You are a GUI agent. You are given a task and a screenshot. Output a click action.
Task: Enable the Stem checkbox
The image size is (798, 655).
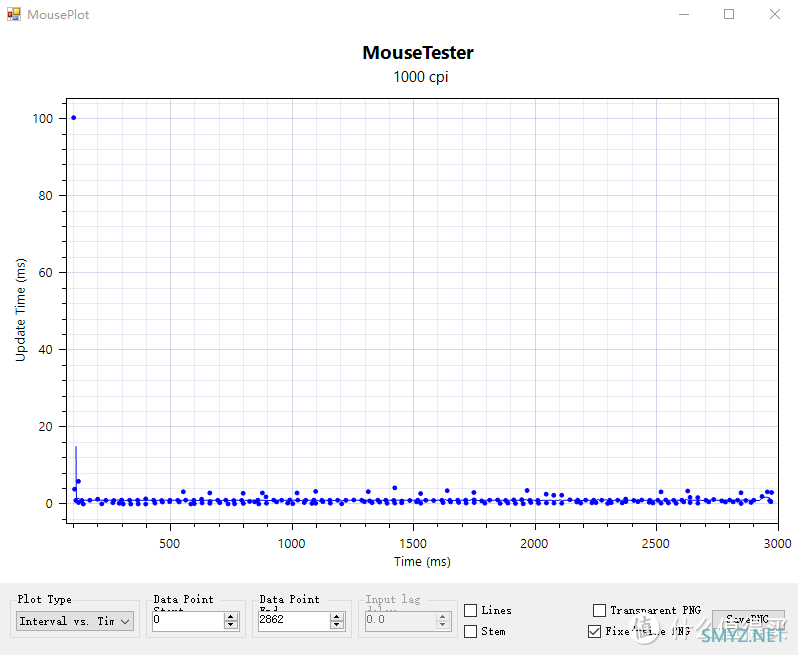click(x=471, y=632)
